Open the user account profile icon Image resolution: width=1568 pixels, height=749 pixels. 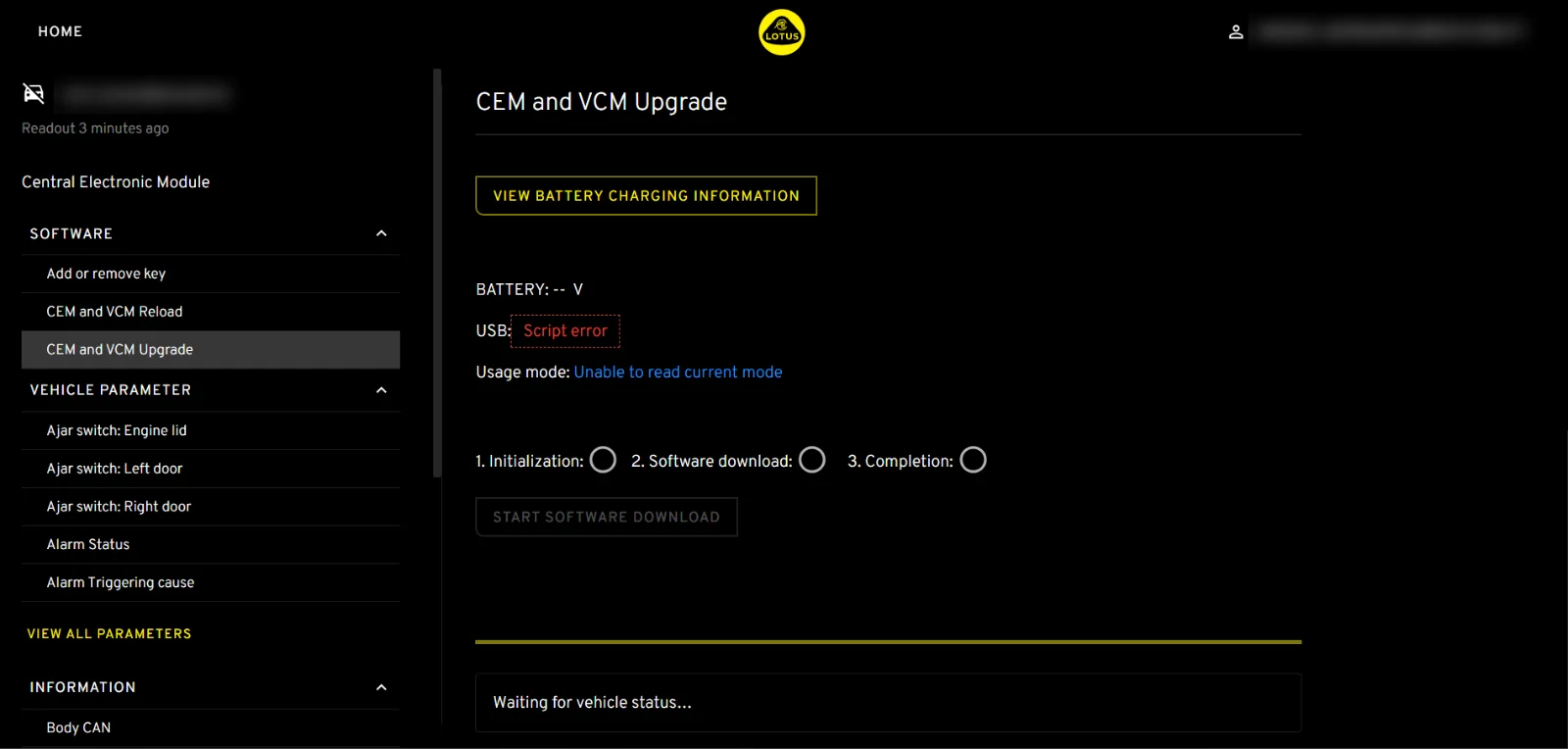coord(1236,32)
